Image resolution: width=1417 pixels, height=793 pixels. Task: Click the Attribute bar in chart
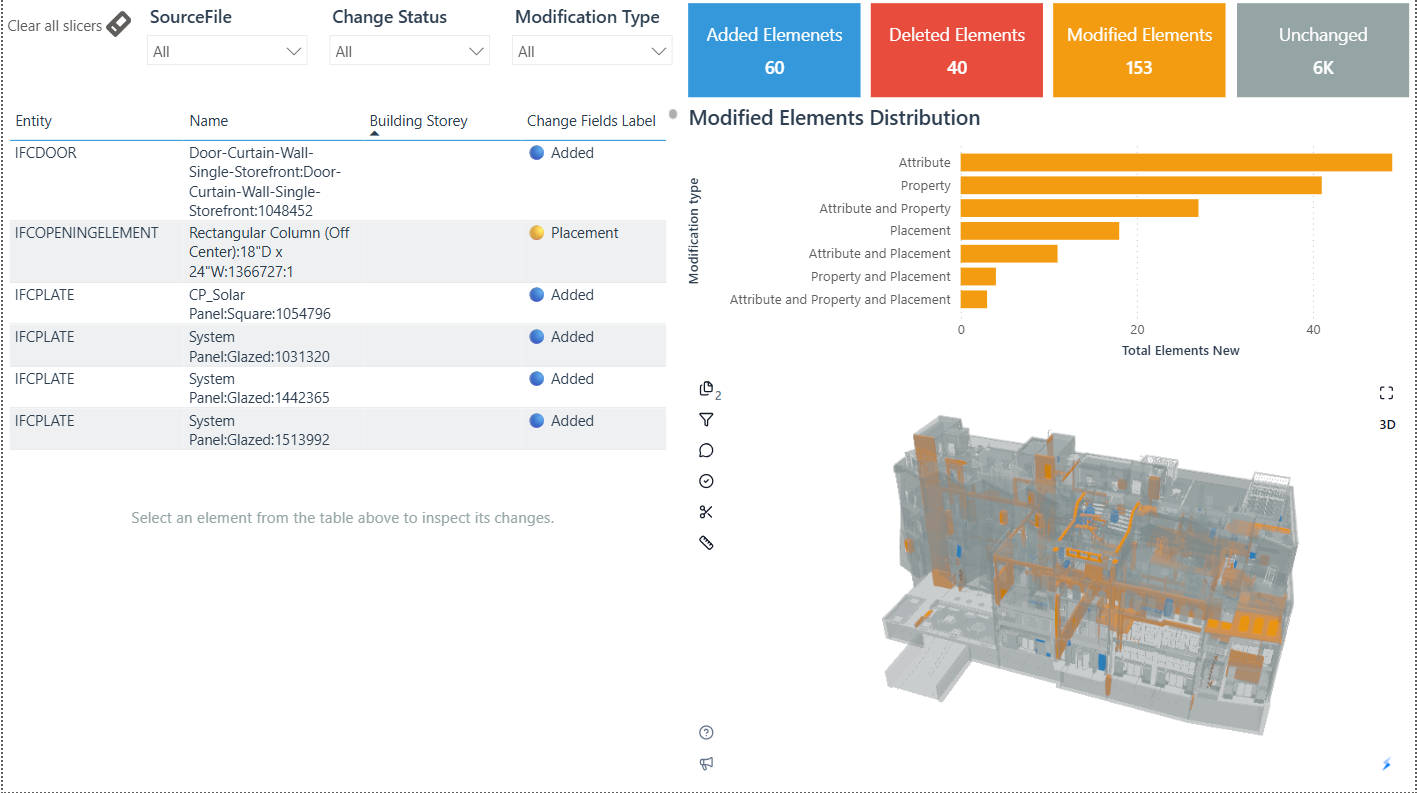point(1176,162)
